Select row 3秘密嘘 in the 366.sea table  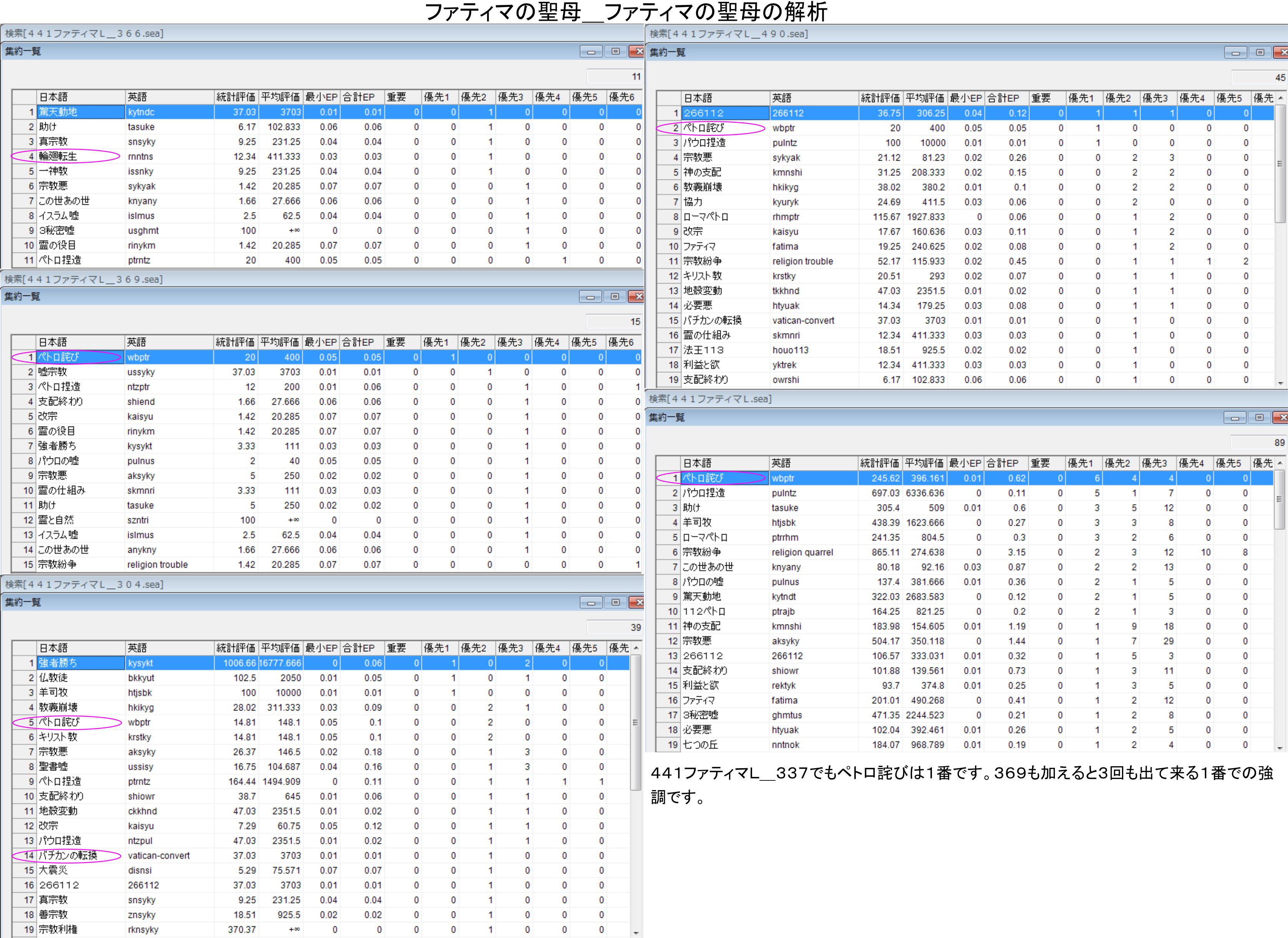pyautogui.click(x=328, y=230)
